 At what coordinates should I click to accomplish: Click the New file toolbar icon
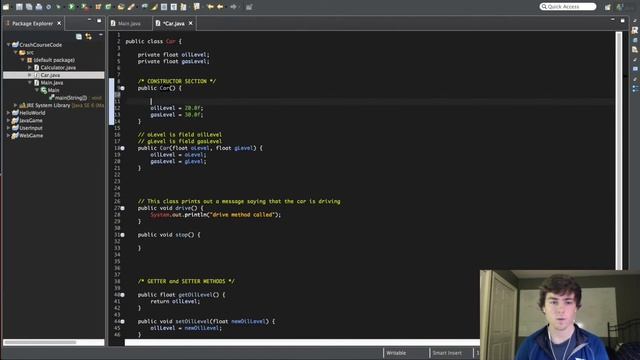point(6,7)
